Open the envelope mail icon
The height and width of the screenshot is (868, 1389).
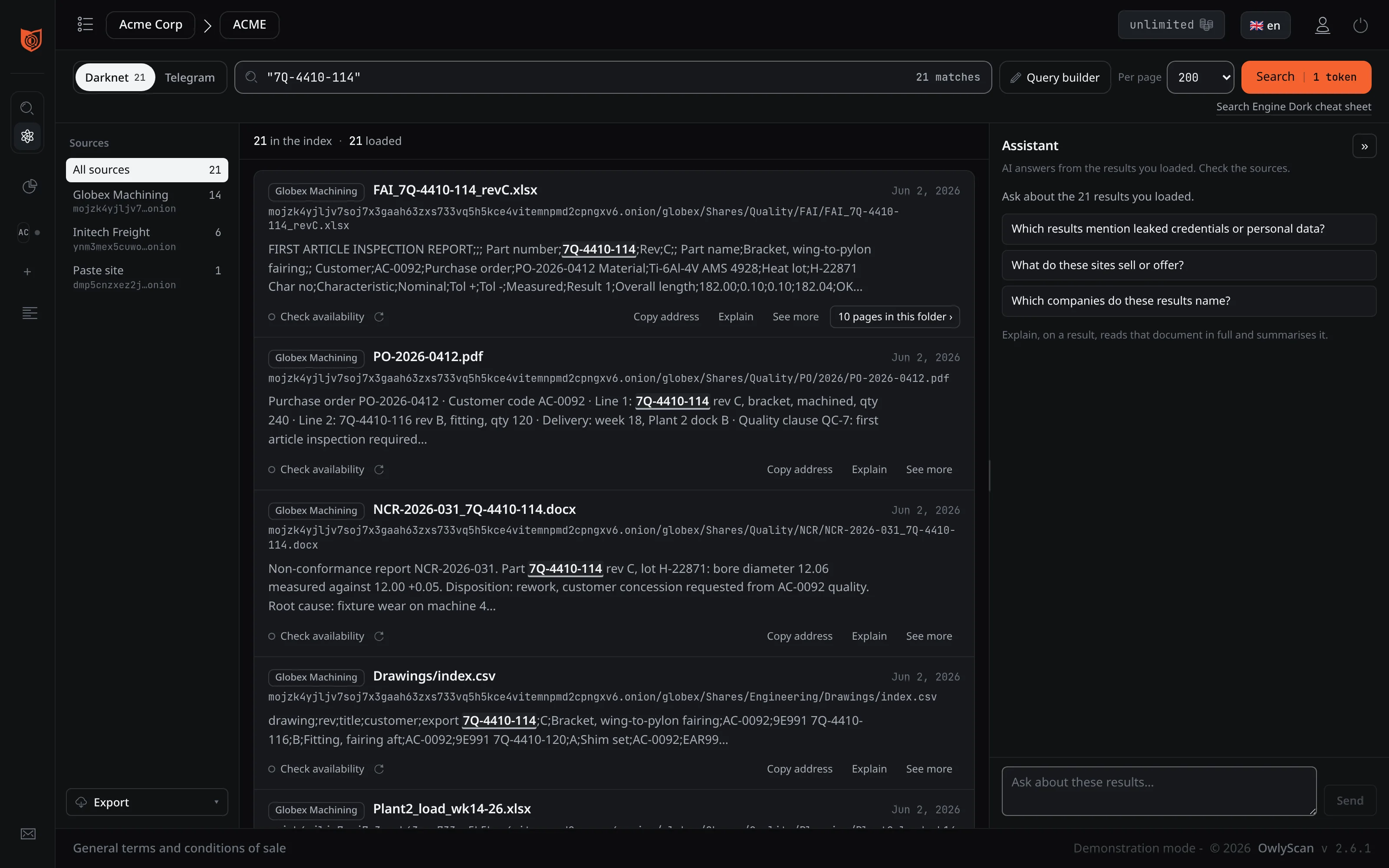click(x=28, y=834)
